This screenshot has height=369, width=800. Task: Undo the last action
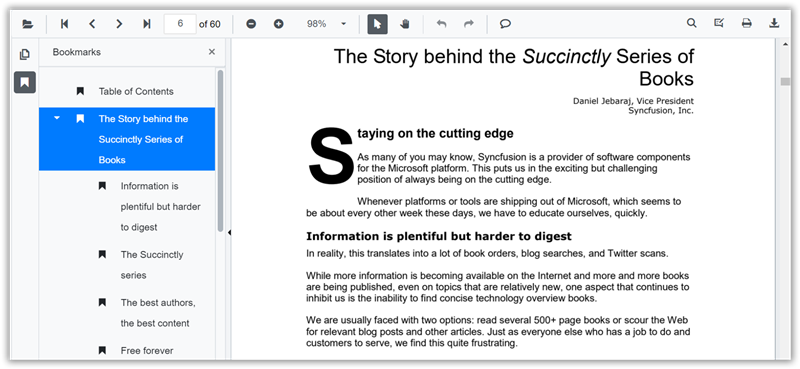coord(441,24)
